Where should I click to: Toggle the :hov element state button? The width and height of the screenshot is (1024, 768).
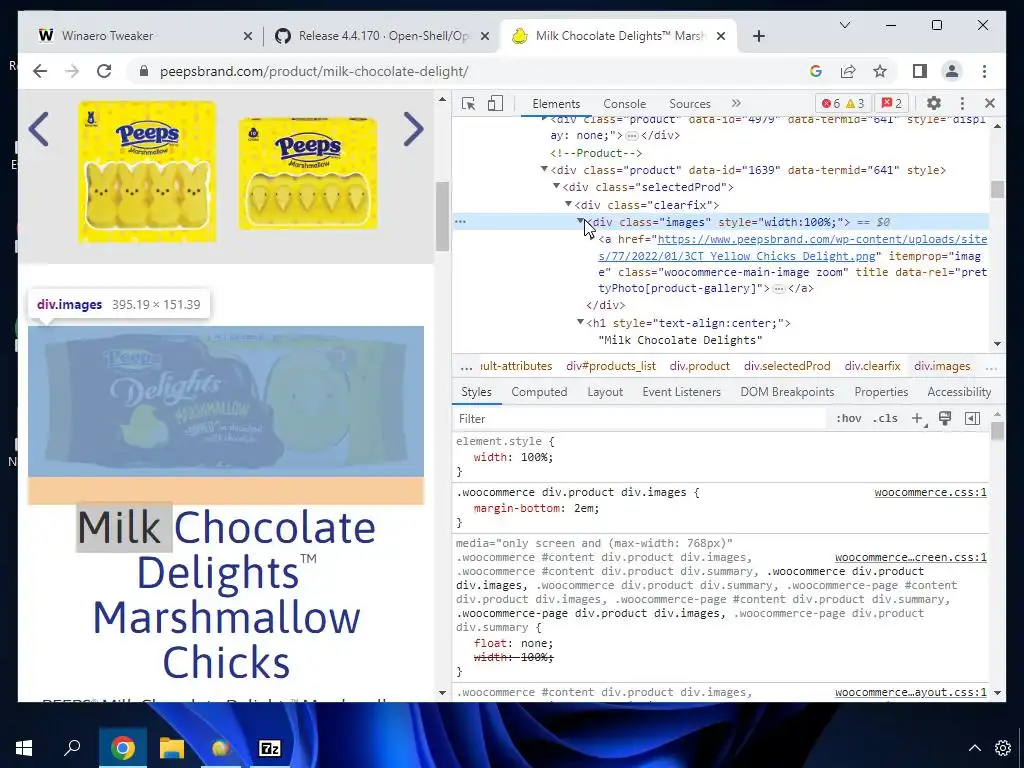coord(848,419)
